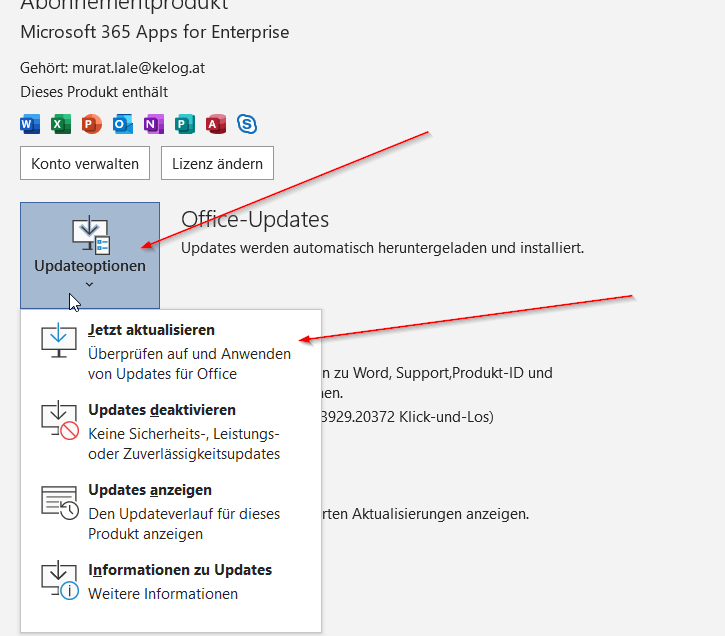Image resolution: width=725 pixels, height=636 pixels.
Task: Click the OneNote app icon
Action: [x=154, y=124]
